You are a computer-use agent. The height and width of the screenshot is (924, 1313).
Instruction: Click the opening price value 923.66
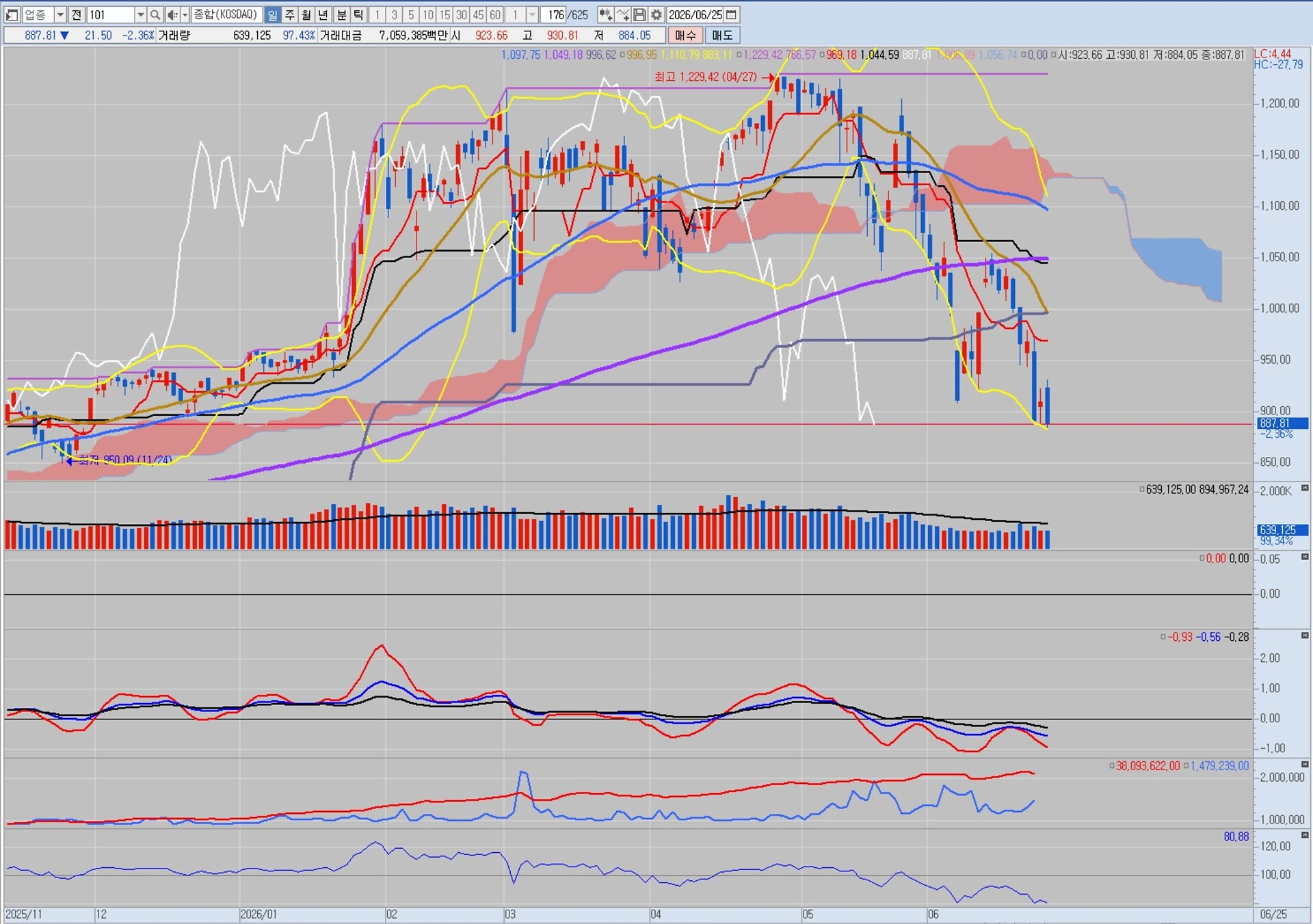click(492, 35)
